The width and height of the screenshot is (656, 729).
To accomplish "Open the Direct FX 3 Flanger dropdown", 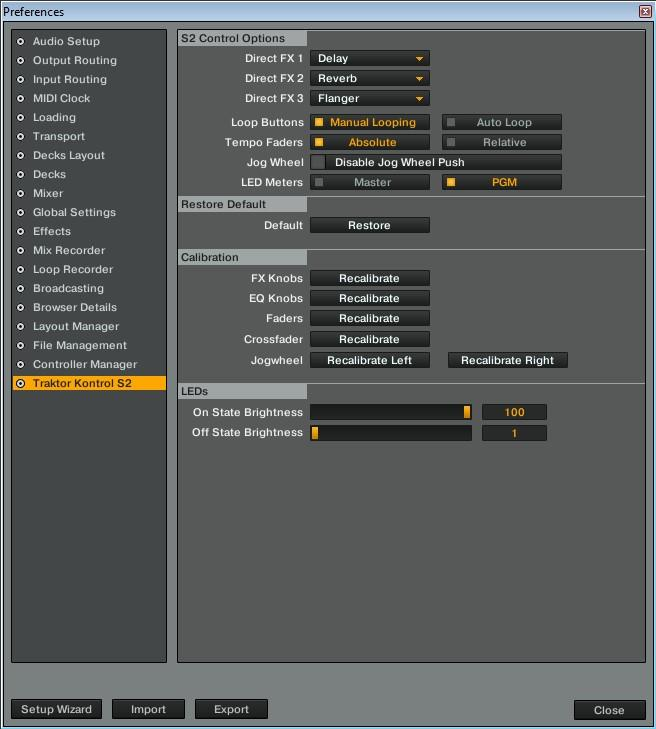I will (370, 99).
